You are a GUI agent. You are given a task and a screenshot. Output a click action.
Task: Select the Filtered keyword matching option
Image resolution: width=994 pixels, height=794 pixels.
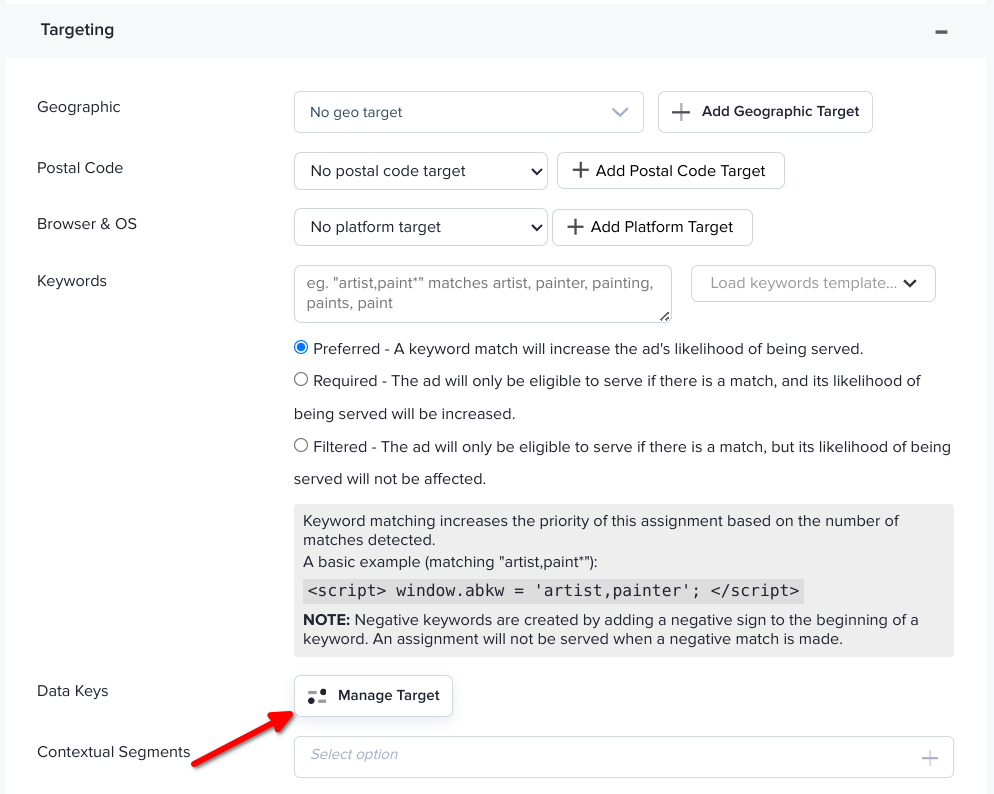301,445
